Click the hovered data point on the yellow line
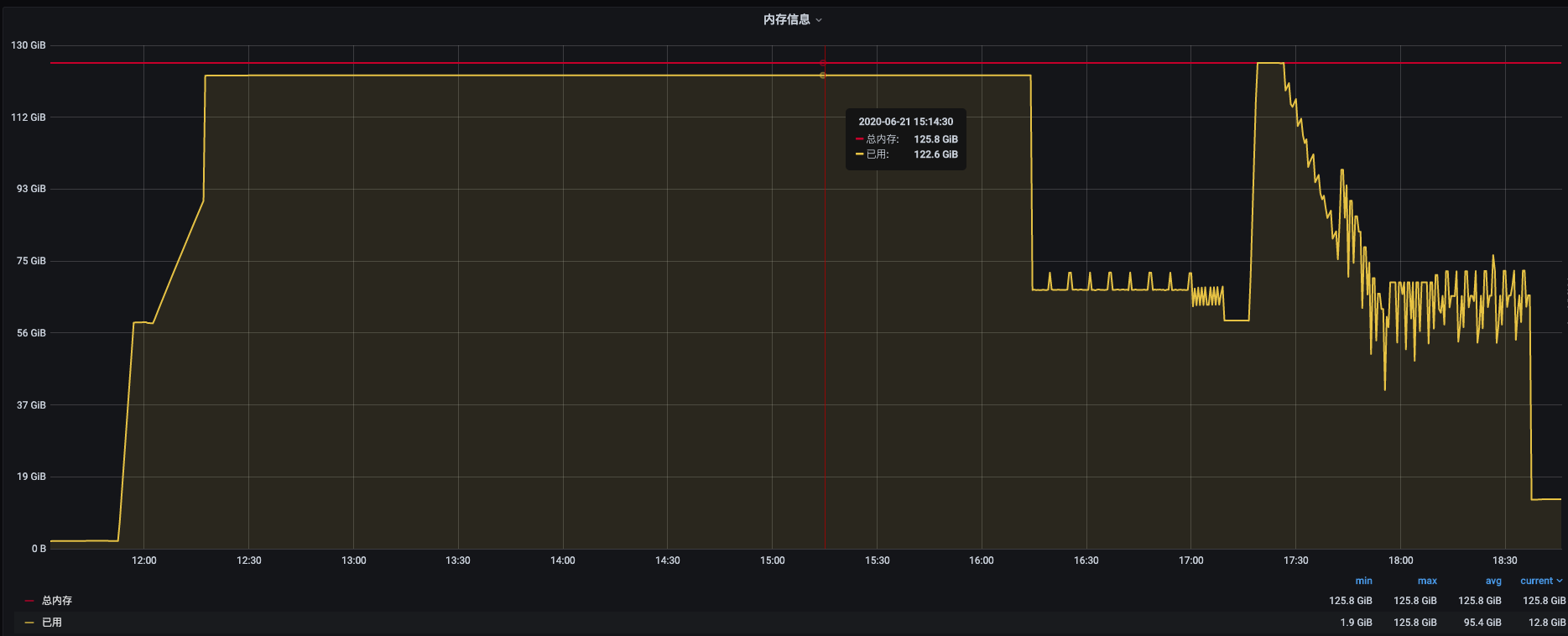Viewport: 1568px width, 636px height. 823,76
